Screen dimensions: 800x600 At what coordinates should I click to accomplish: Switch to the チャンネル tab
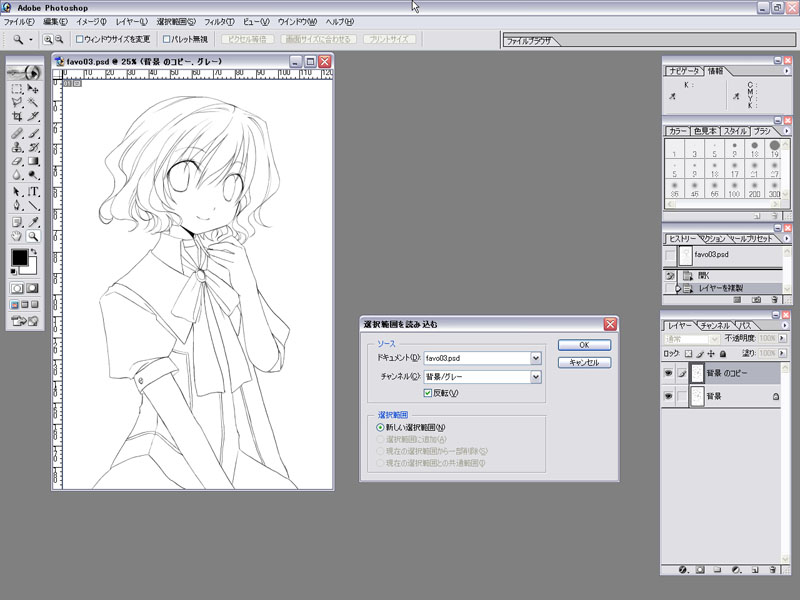coord(714,326)
